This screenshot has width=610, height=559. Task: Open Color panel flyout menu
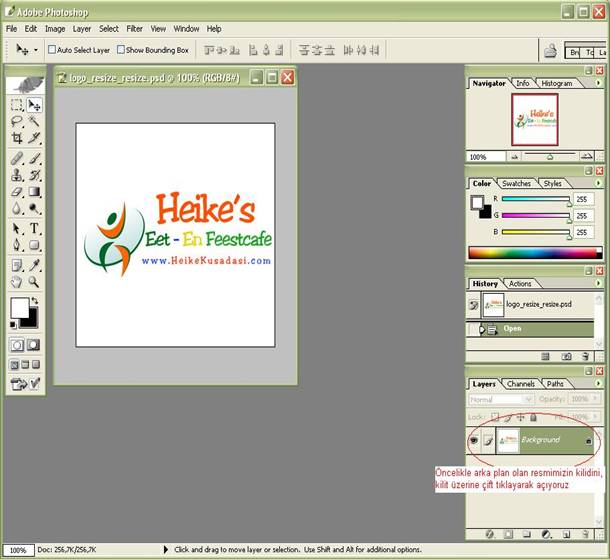point(598,182)
